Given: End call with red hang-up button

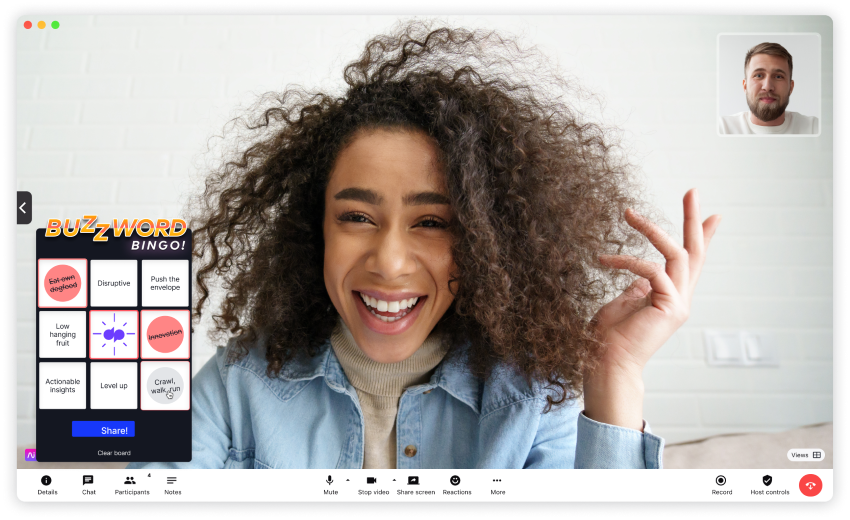Looking at the screenshot, I should point(810,485).
